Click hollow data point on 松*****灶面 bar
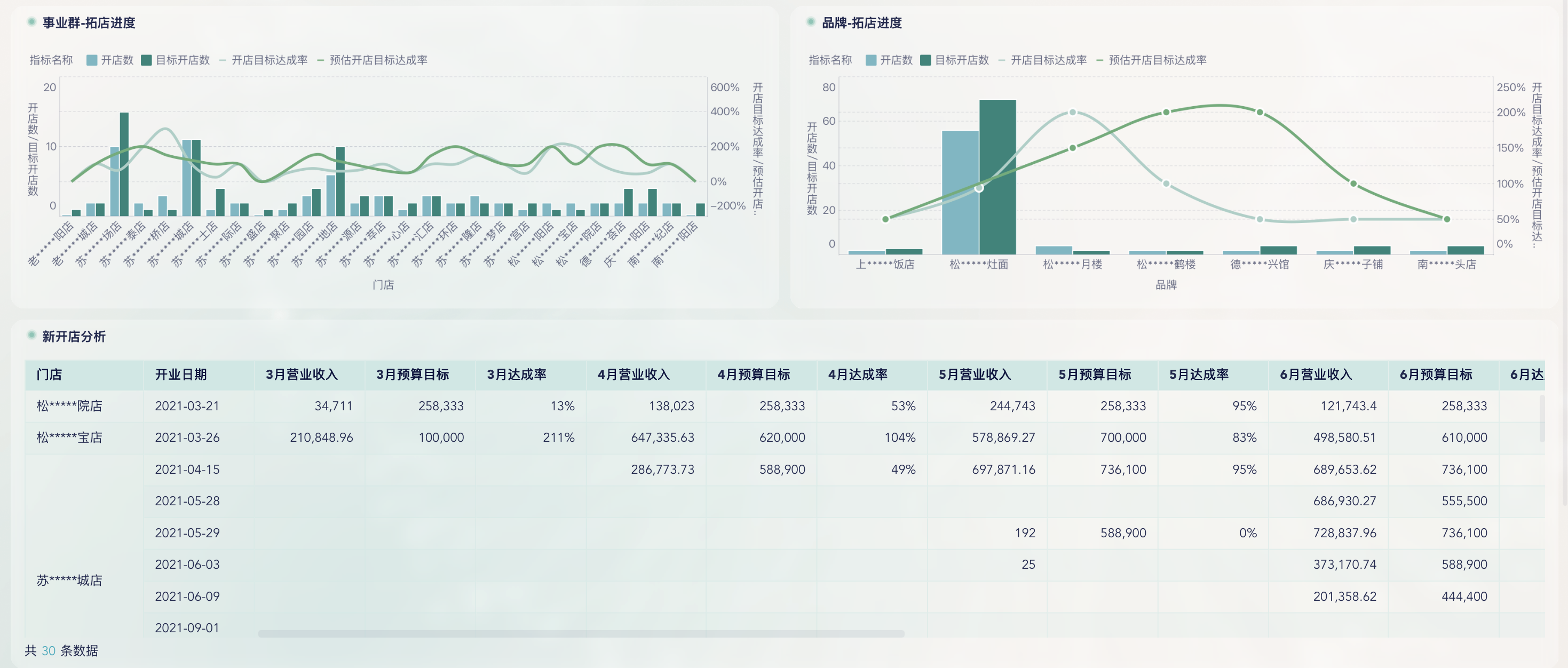Screen dimensions: 1568x668 tap(979, 188)
